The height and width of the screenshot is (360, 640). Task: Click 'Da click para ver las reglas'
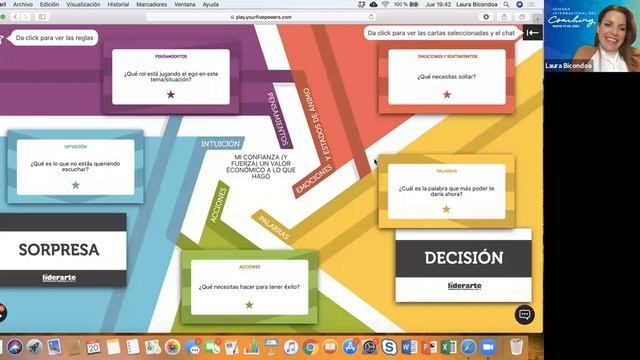pyautogui.click(x=54, y=38)
